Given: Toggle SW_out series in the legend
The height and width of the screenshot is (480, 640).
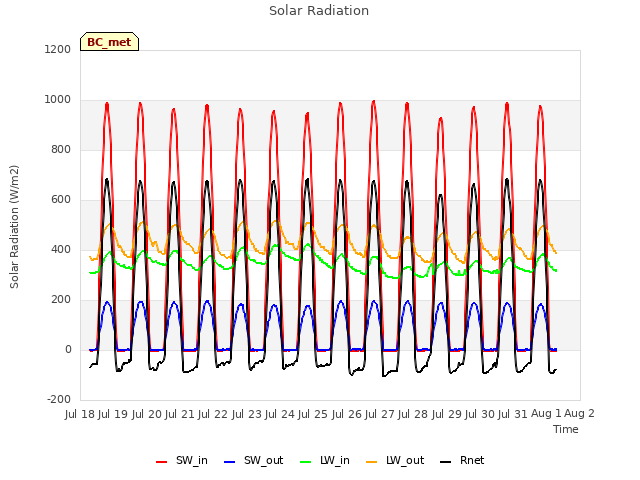Looking at the screenshot, I should 253,460.
